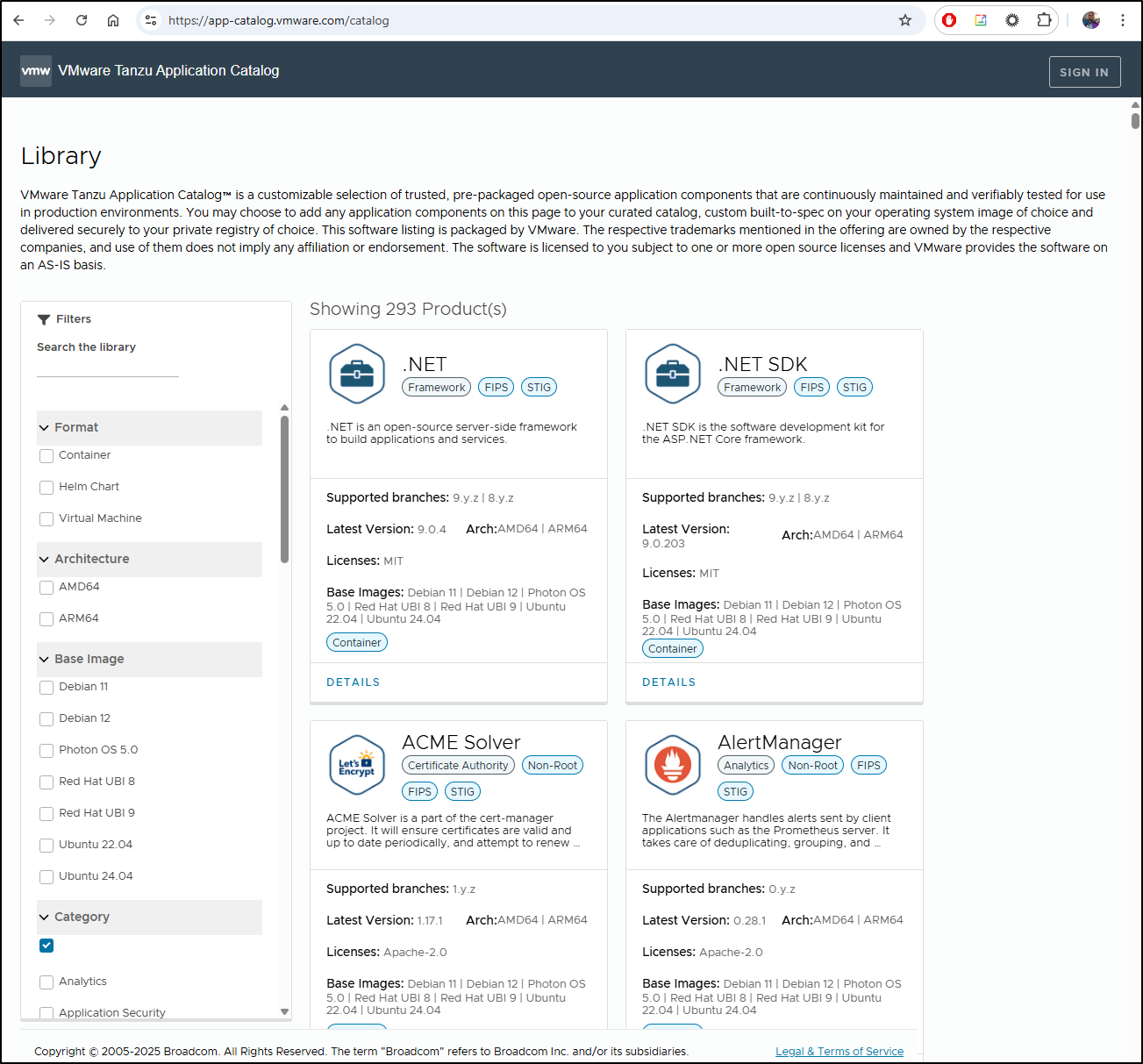1143x1064 pixels.
Task: Click the ACME Solver Let's Encrypt icon
Action: pos(357,765)
